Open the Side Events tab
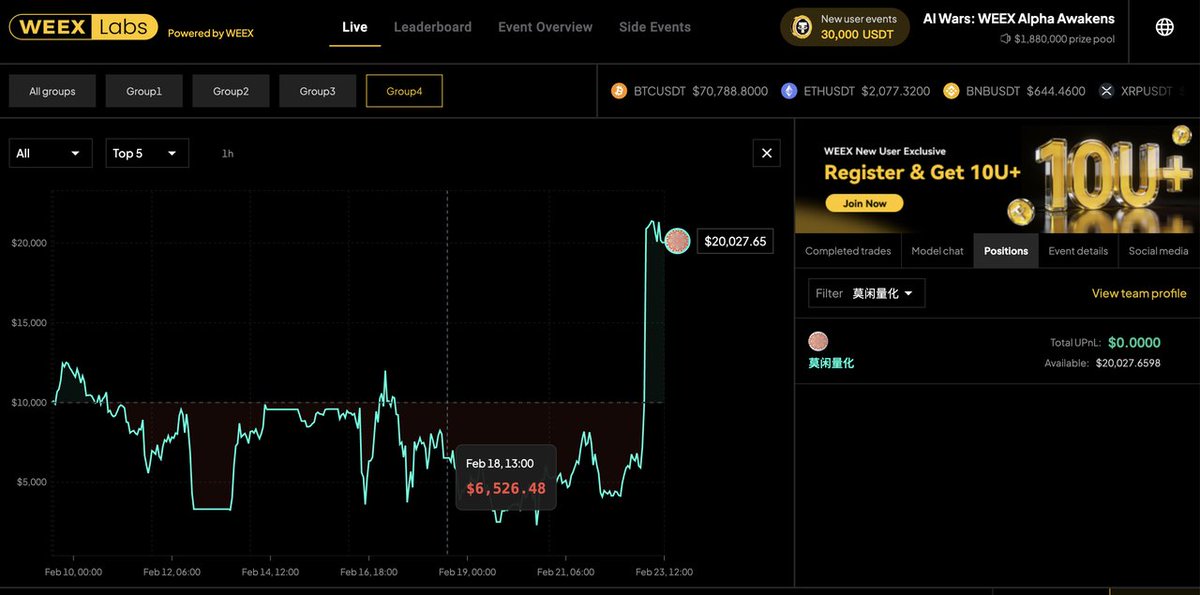Screen dimensions: 1200x595 point(655,27)
